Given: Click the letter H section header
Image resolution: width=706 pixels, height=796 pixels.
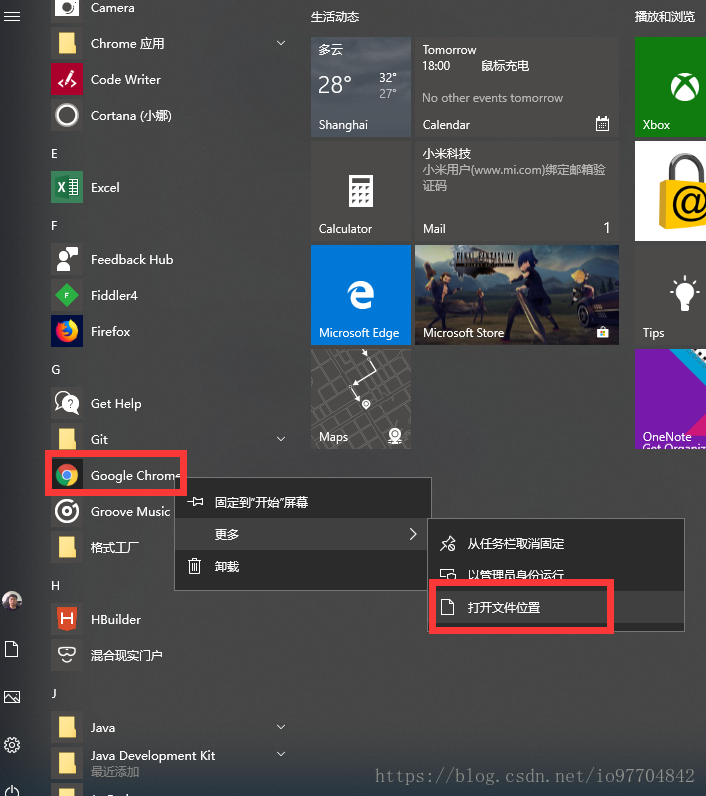Looking at the screenshot, I should pos(55,586).
